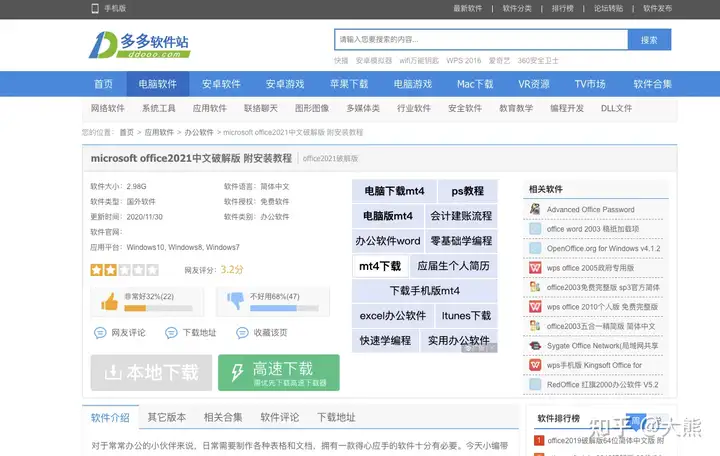Select the DLL文件 subcategory

click(616, 108)
